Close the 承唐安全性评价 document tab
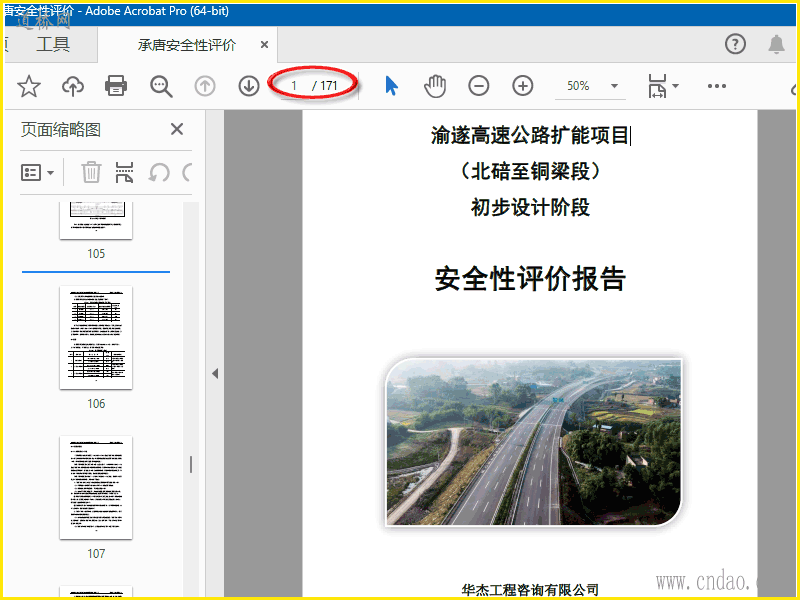Screen dimensions: 800x600 [264, 44]
